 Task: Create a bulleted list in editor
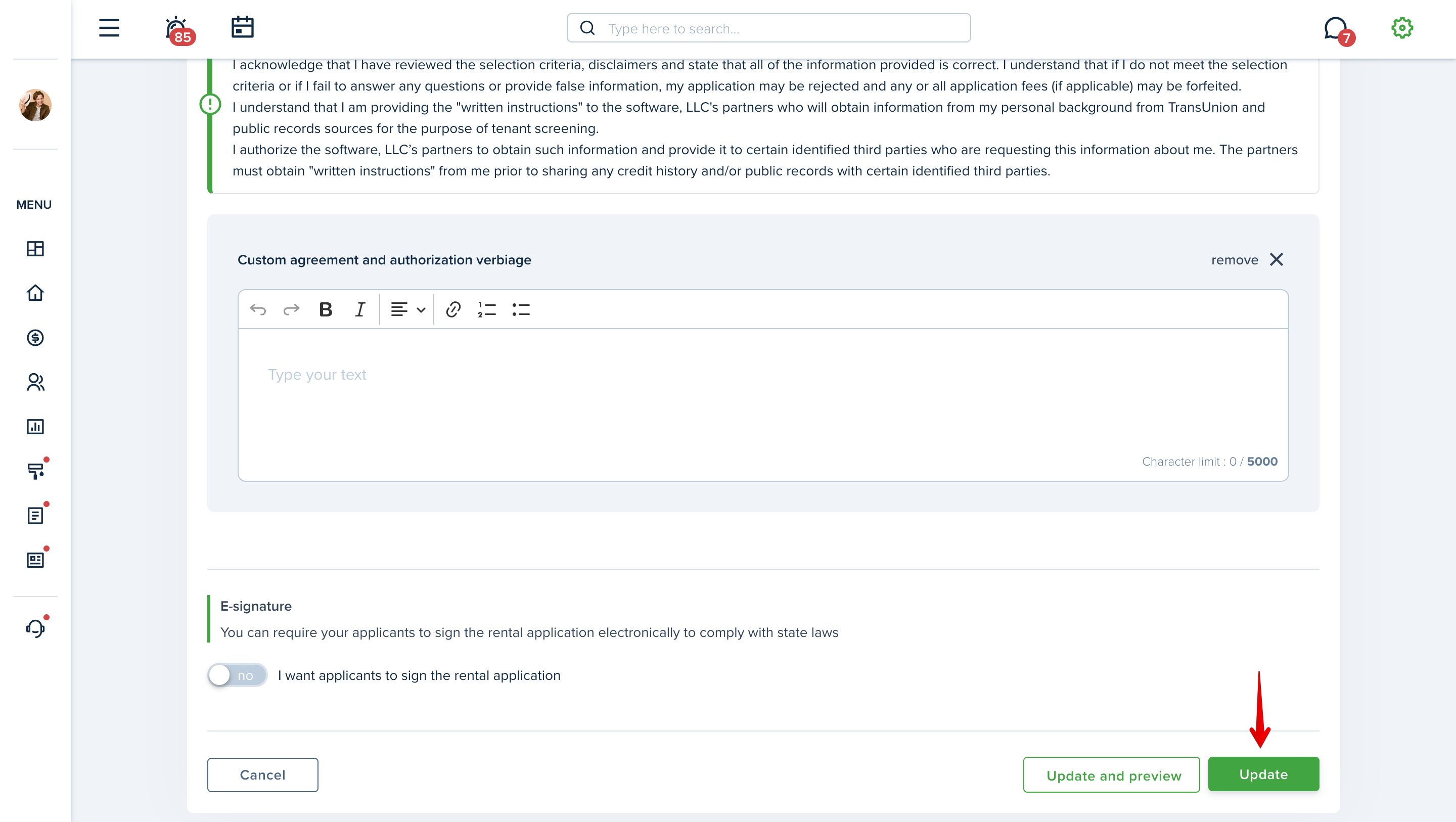(521, 309)
